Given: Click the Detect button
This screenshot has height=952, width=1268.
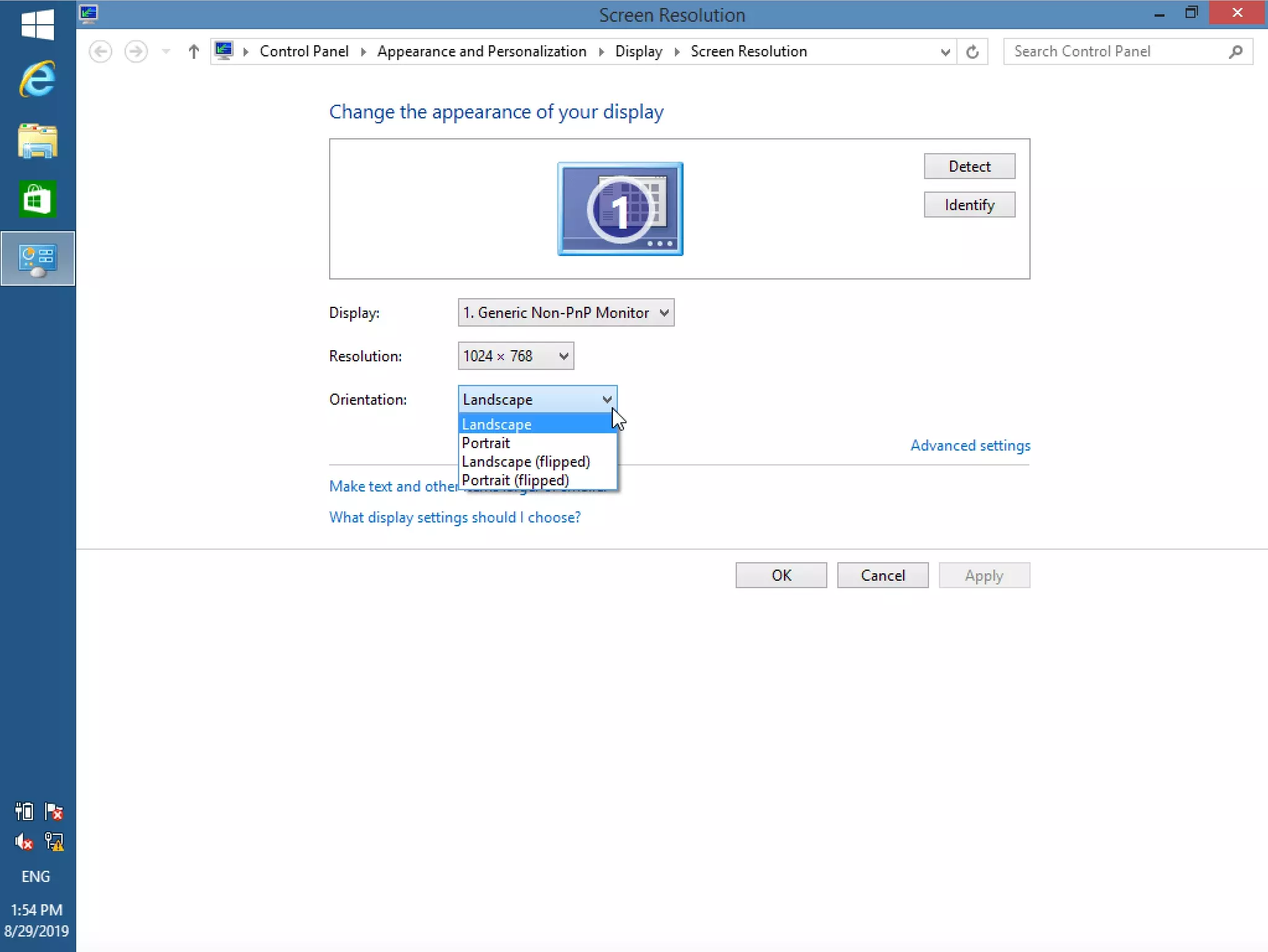Looking at the screenshot, I should [967, 166].
